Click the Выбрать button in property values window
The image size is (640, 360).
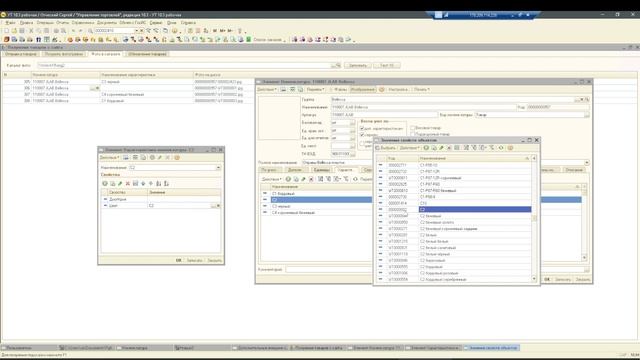pyautogui.click(x=385, y=148)
